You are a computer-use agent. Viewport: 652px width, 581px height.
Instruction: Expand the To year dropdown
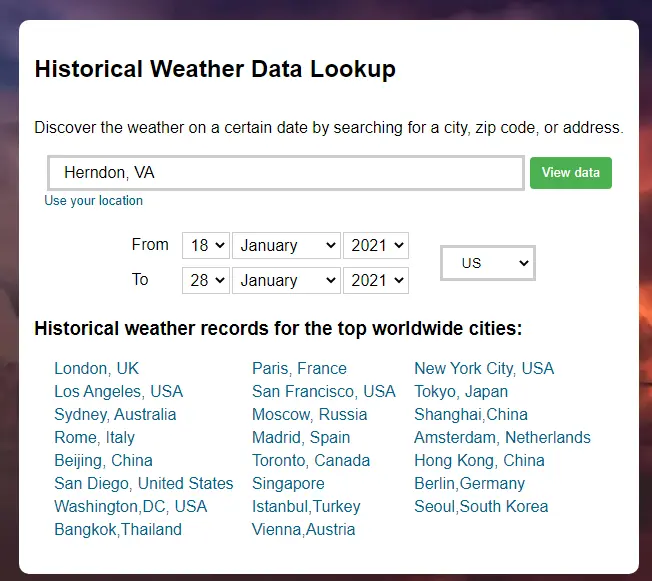(x=375, y=280)
